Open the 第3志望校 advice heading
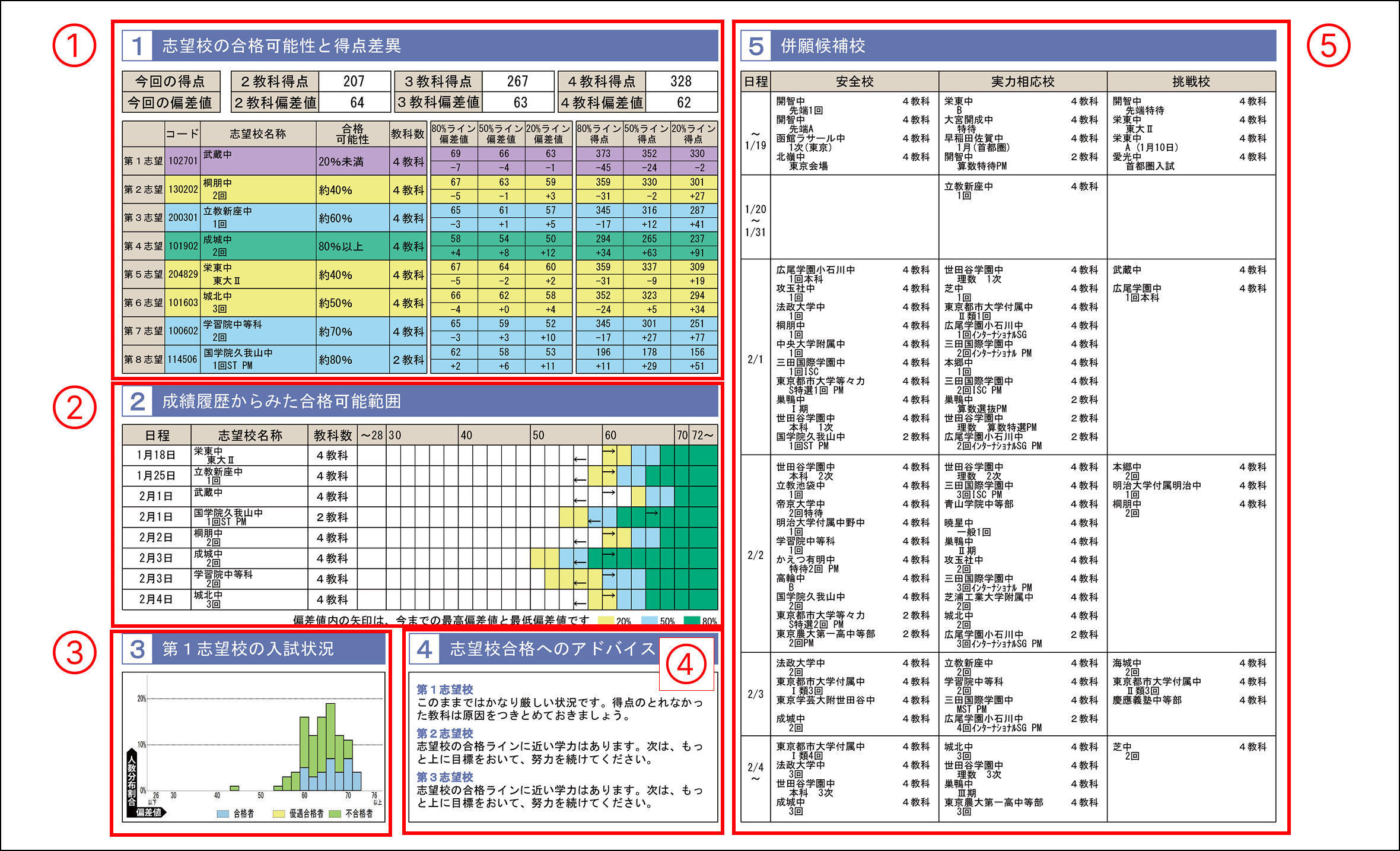This screenshot has width=1400, height=851. click(x=444, y=776)
